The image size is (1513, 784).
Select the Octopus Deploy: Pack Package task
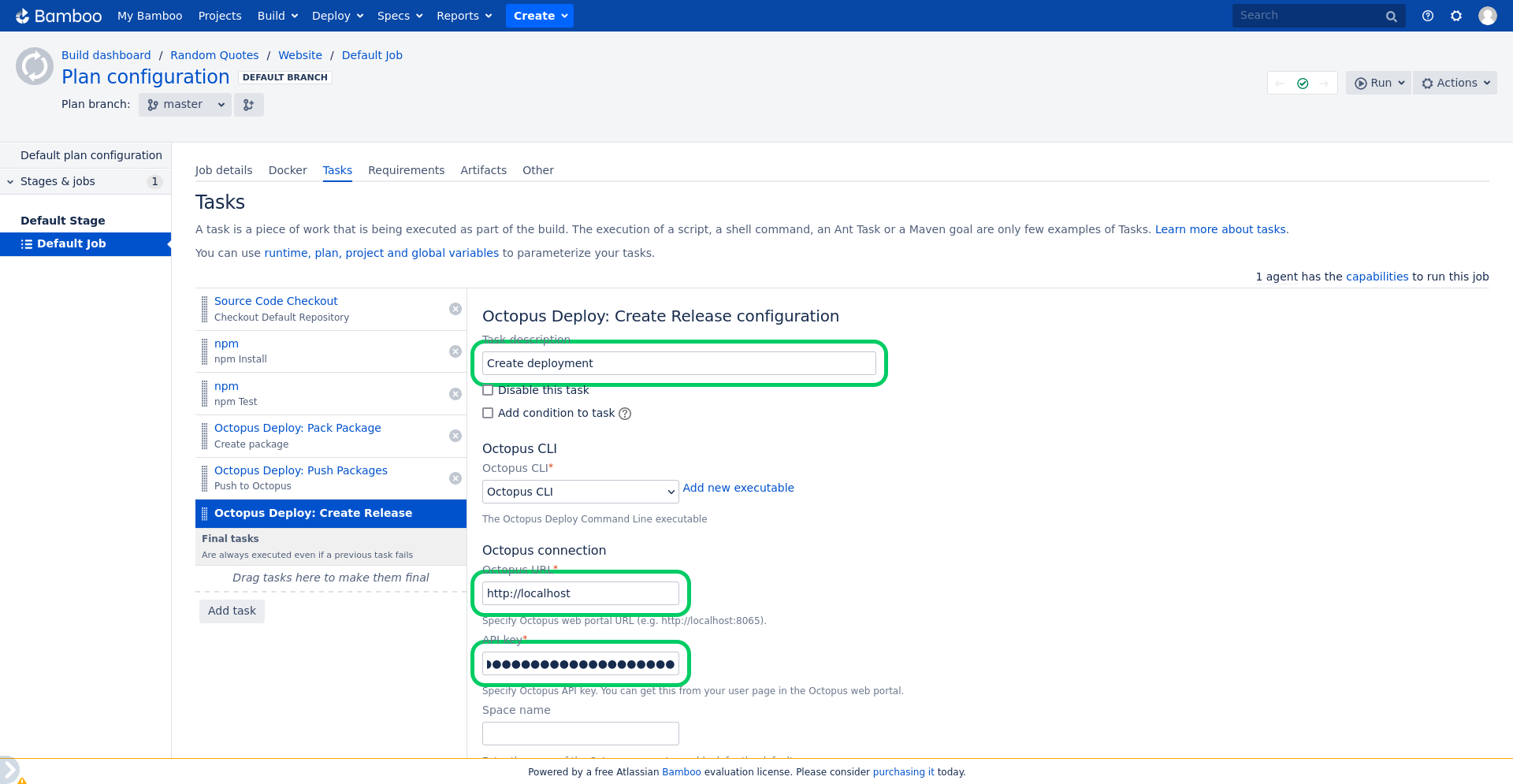click(x=298, y=428)
